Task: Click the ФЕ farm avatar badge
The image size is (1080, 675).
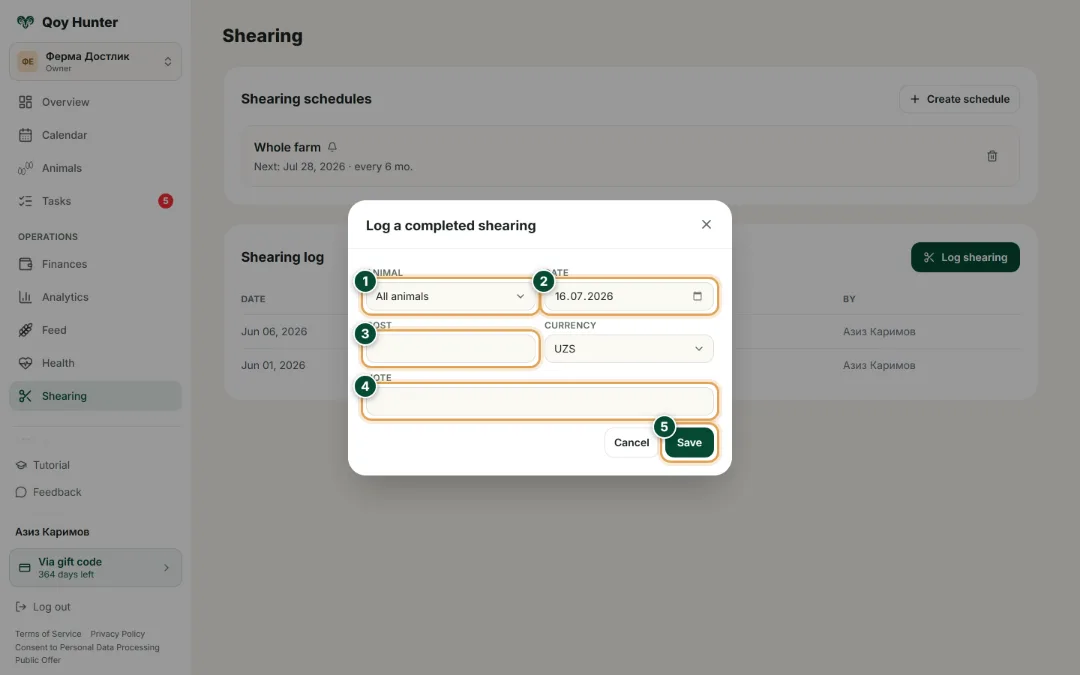Action: pos(28,61)
